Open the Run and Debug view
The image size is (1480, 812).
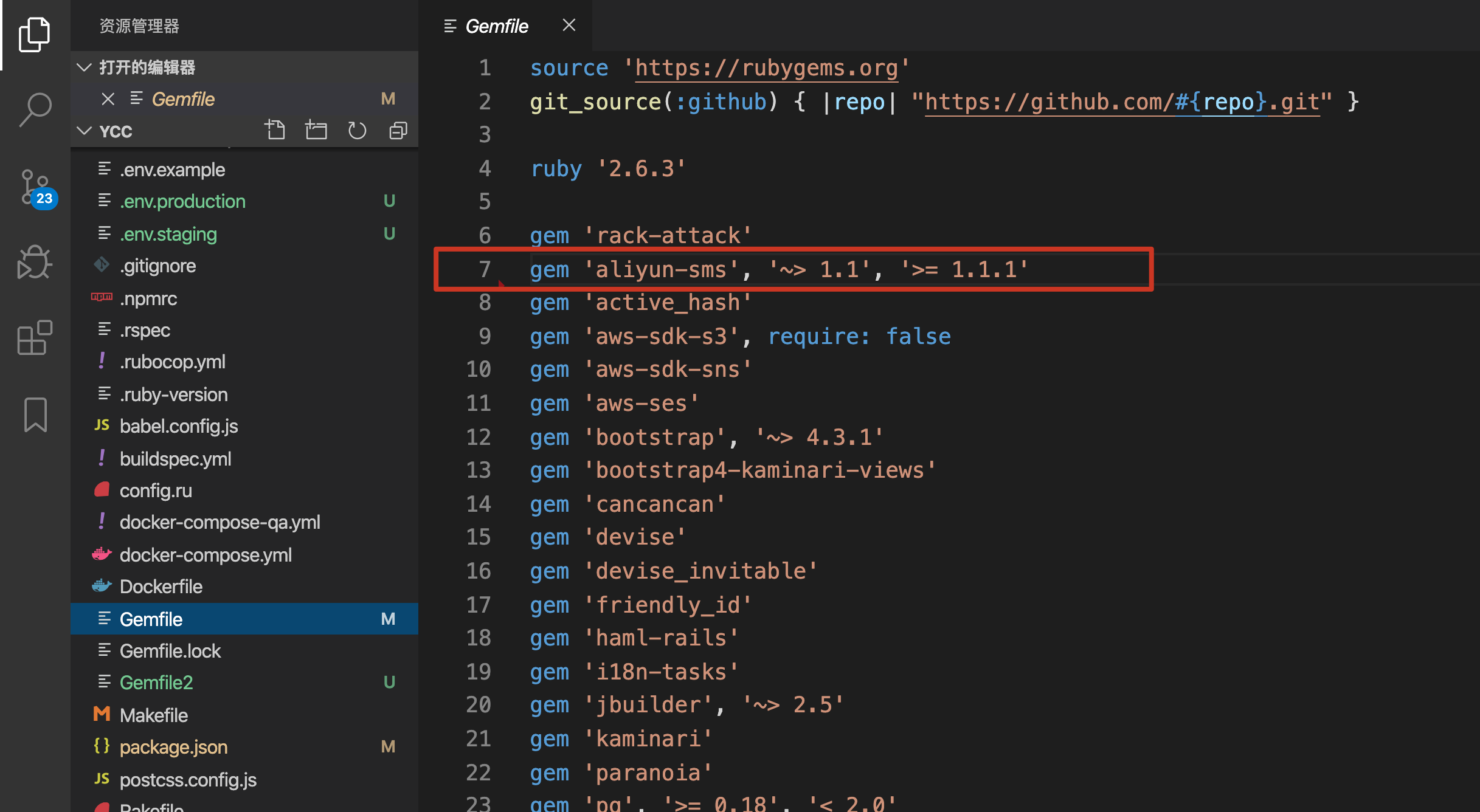(x=35, y=263)
